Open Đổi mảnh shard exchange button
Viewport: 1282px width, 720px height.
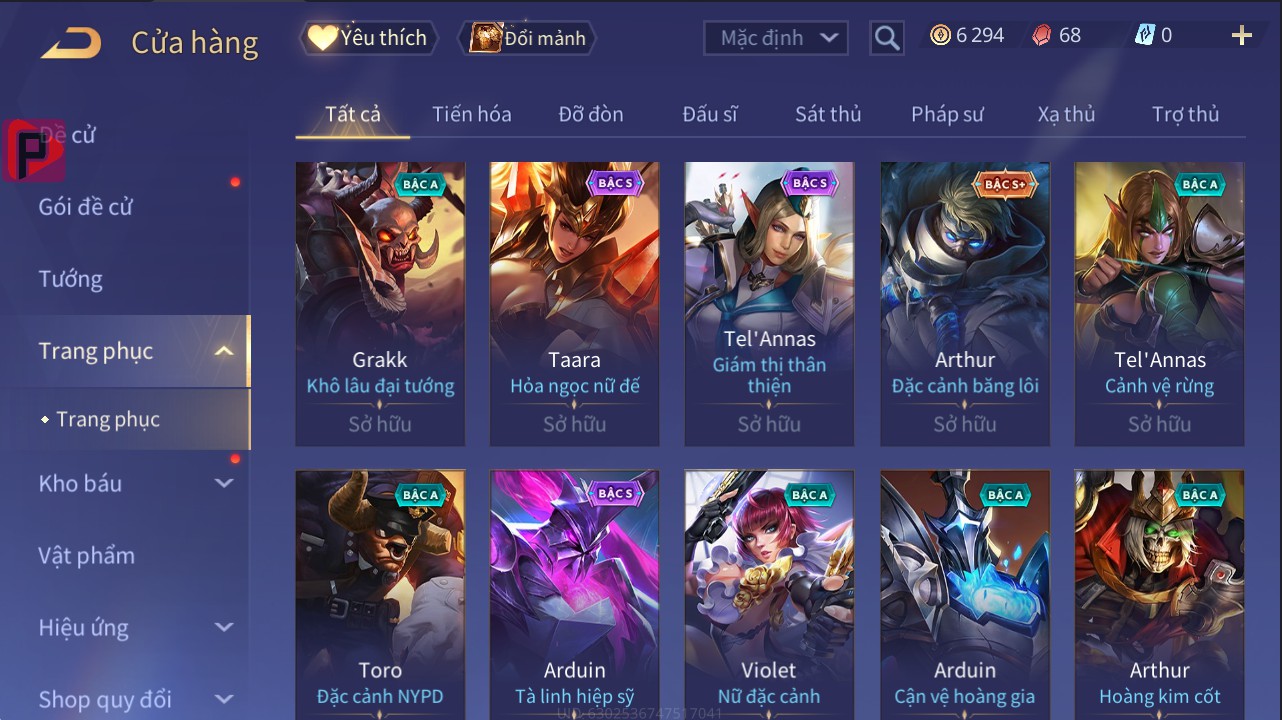[528, 38]
